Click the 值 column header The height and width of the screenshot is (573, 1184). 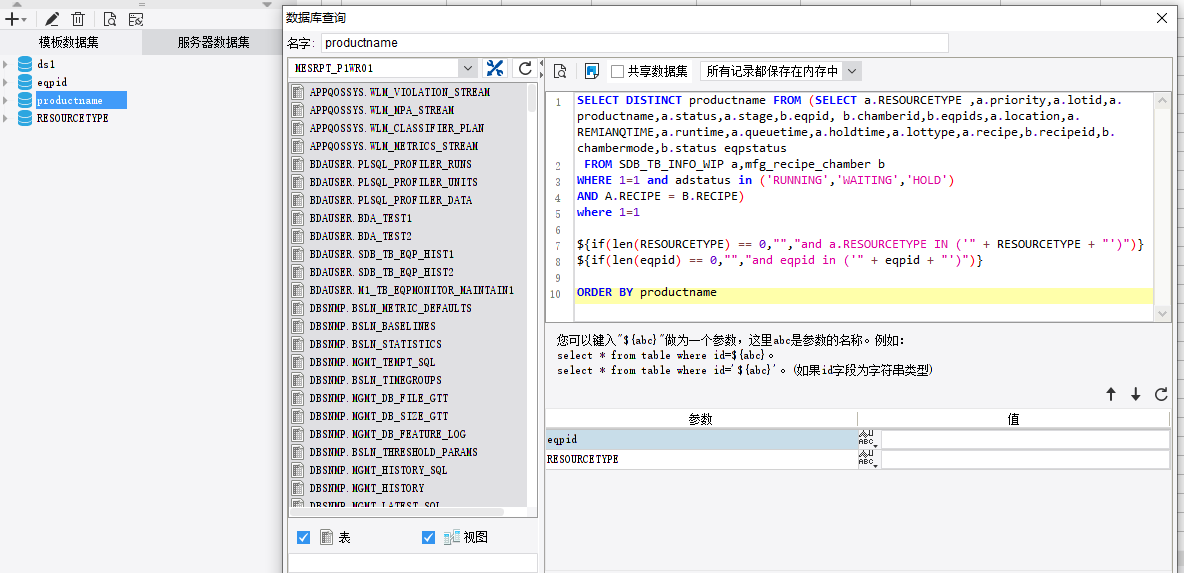tap(1014, 419)
